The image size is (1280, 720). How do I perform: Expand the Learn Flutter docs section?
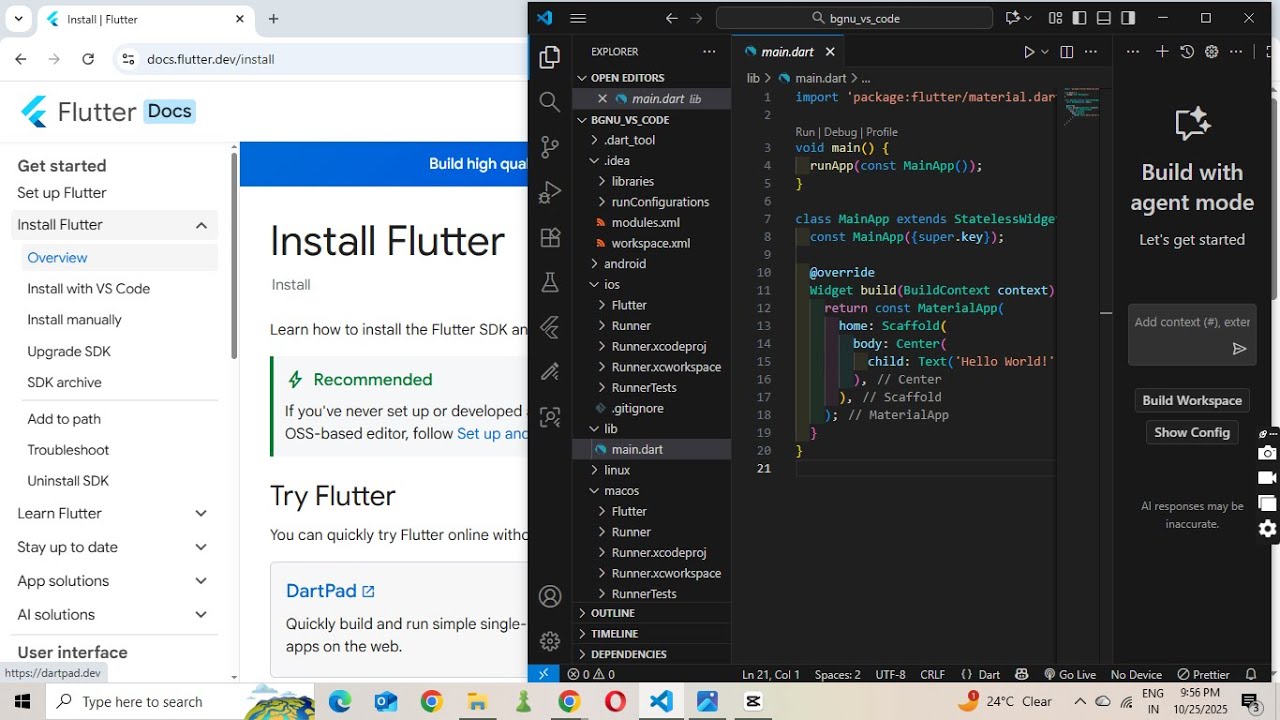tap(201, 514)
